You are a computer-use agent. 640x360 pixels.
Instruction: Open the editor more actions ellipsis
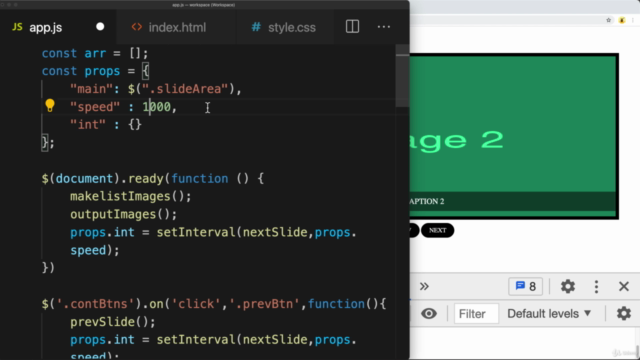click(384, 27)
